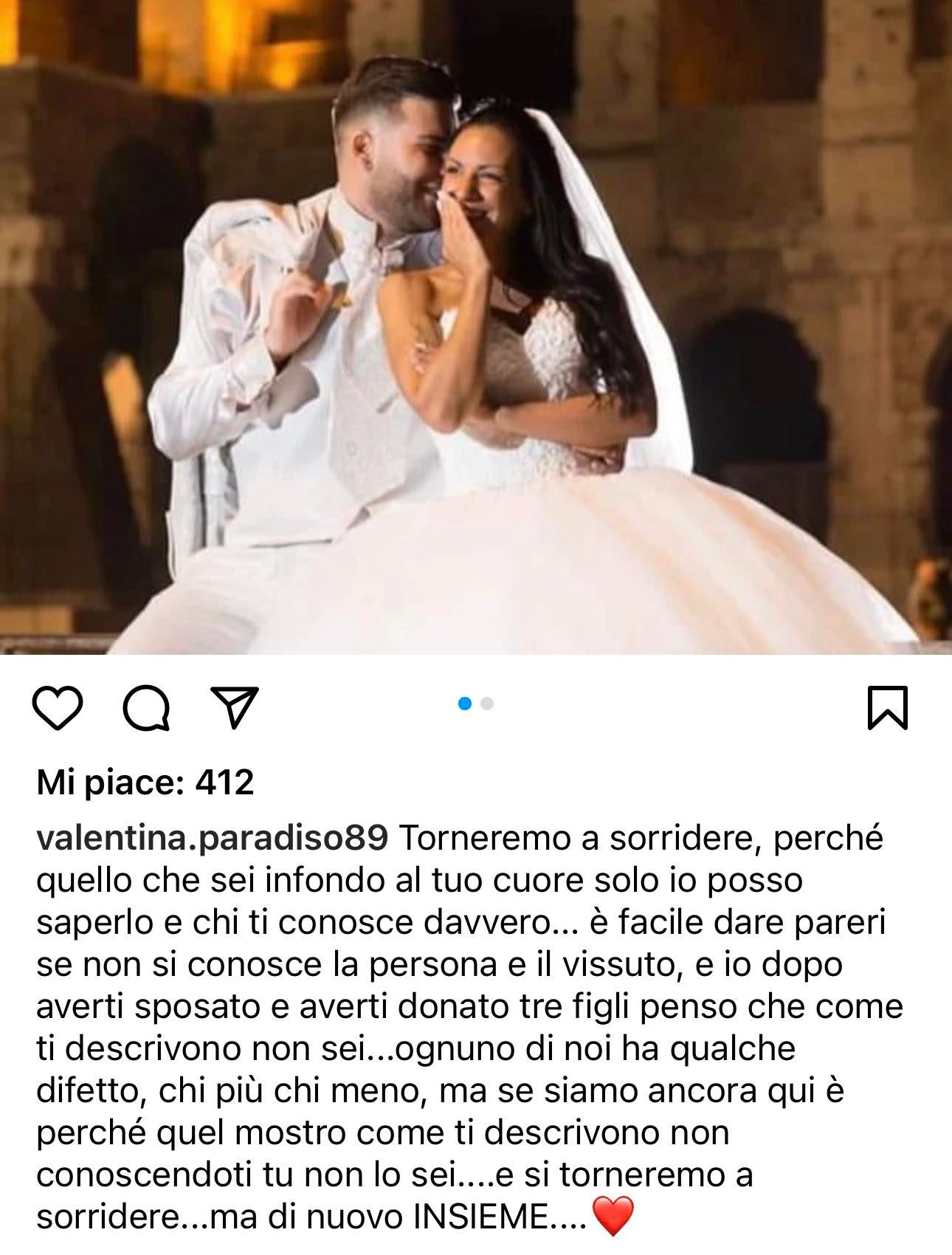Tap the wedding photo of the couple
This screenshot has width=952, height=1255.
click(476, 326)
